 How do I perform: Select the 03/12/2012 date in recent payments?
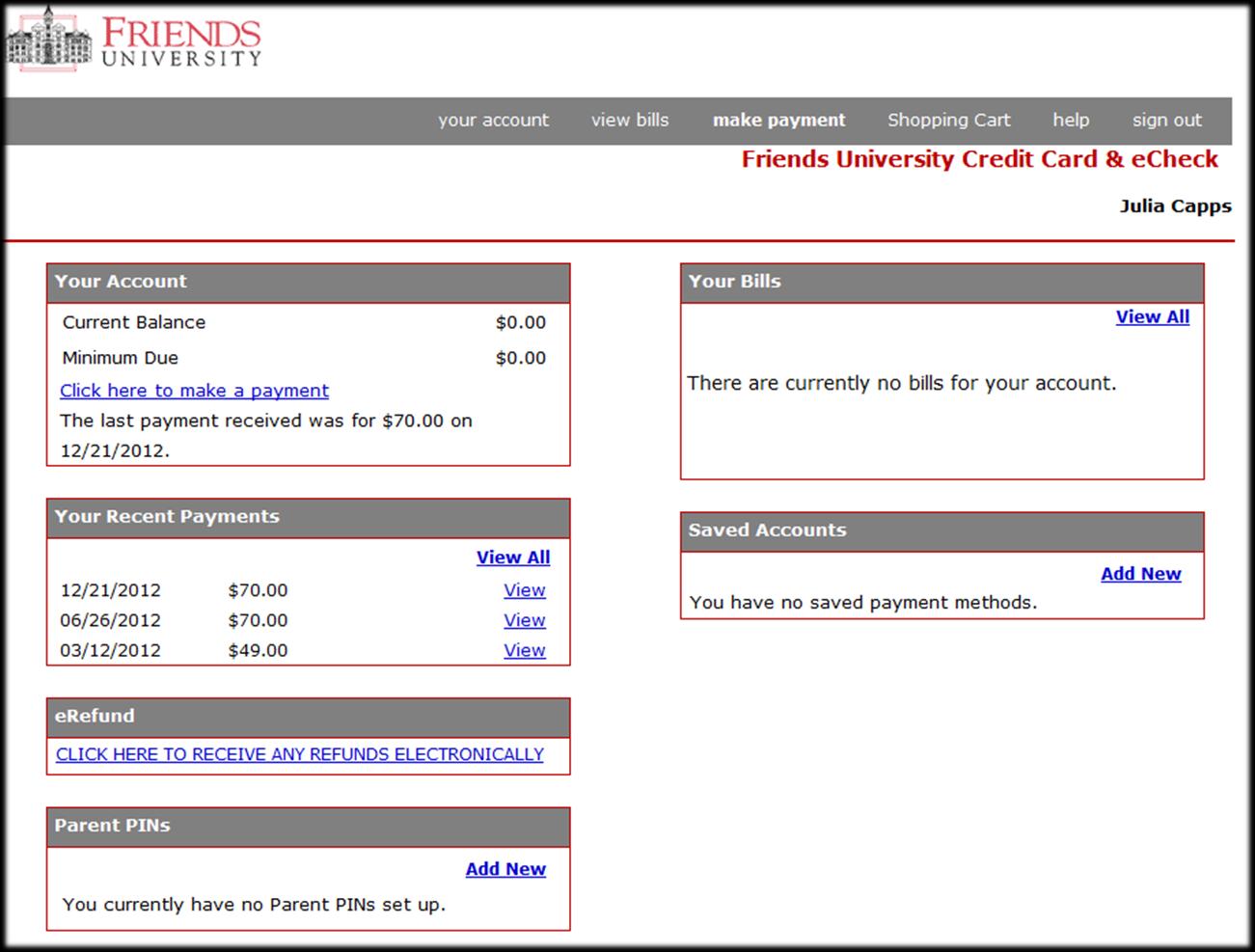coord(111,650)
